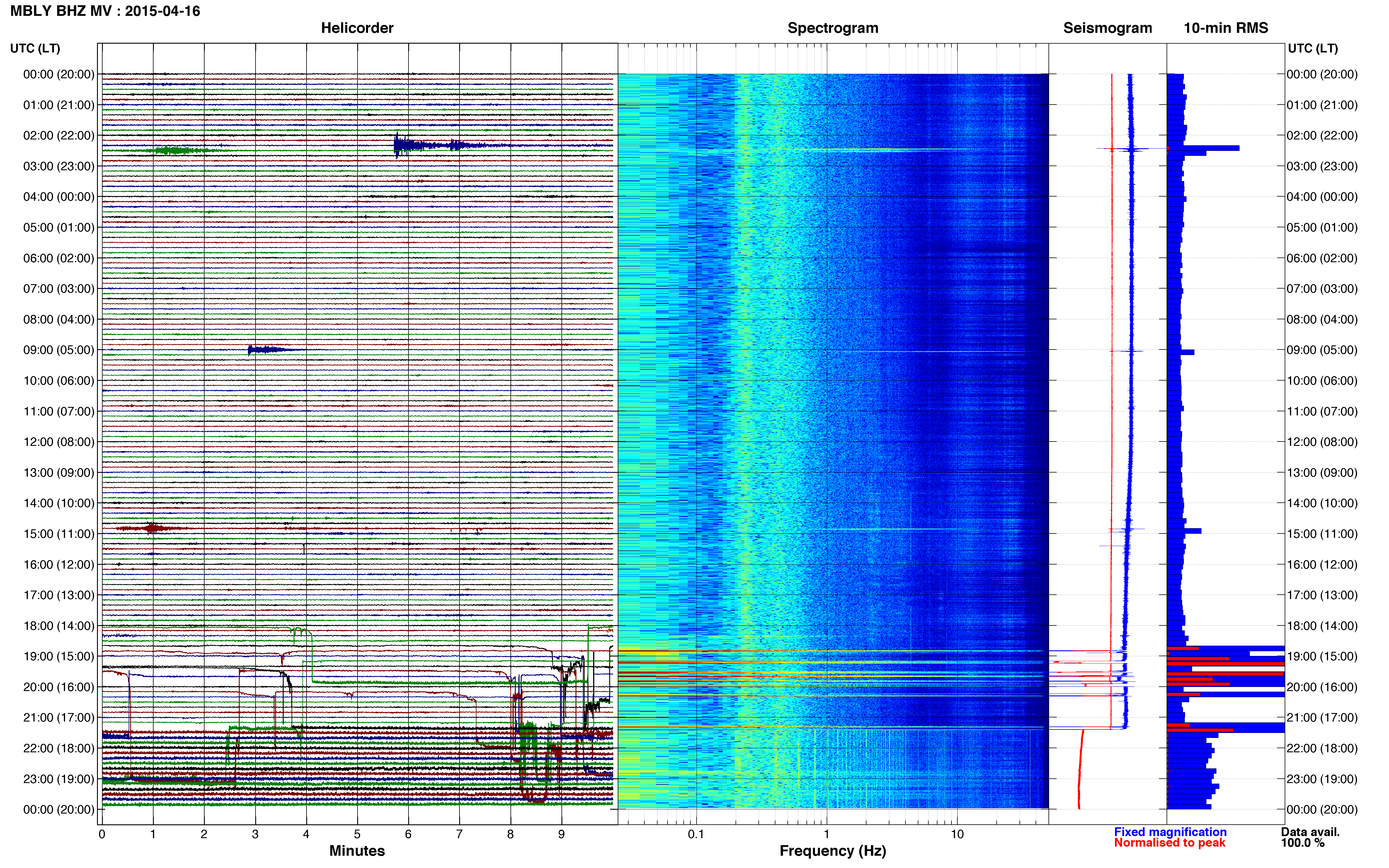Click right time label '03:00 (23:00)'
The height and width of the screenshot is (868, 1389).
tap(1322, 166)
